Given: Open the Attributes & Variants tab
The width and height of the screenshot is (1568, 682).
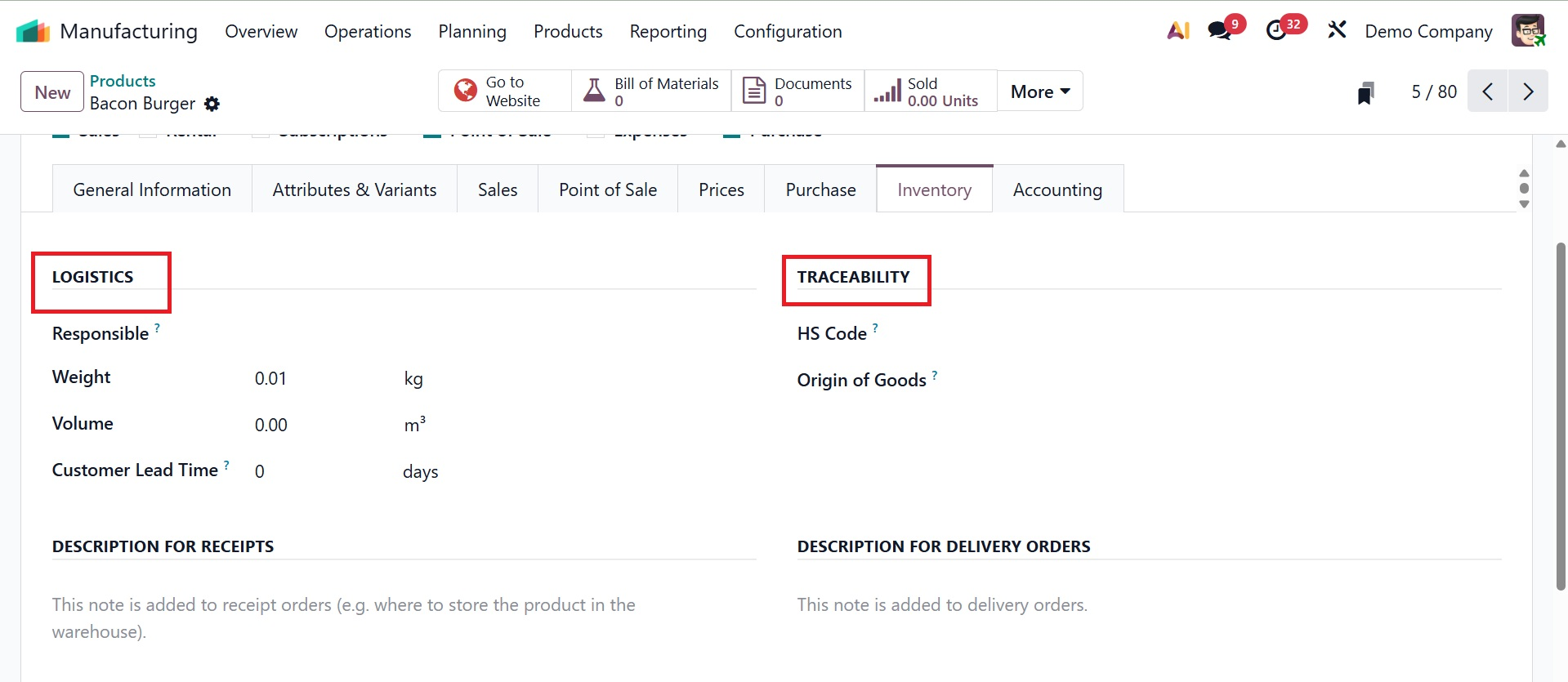Looking at the screenshot, I should 354,189.
